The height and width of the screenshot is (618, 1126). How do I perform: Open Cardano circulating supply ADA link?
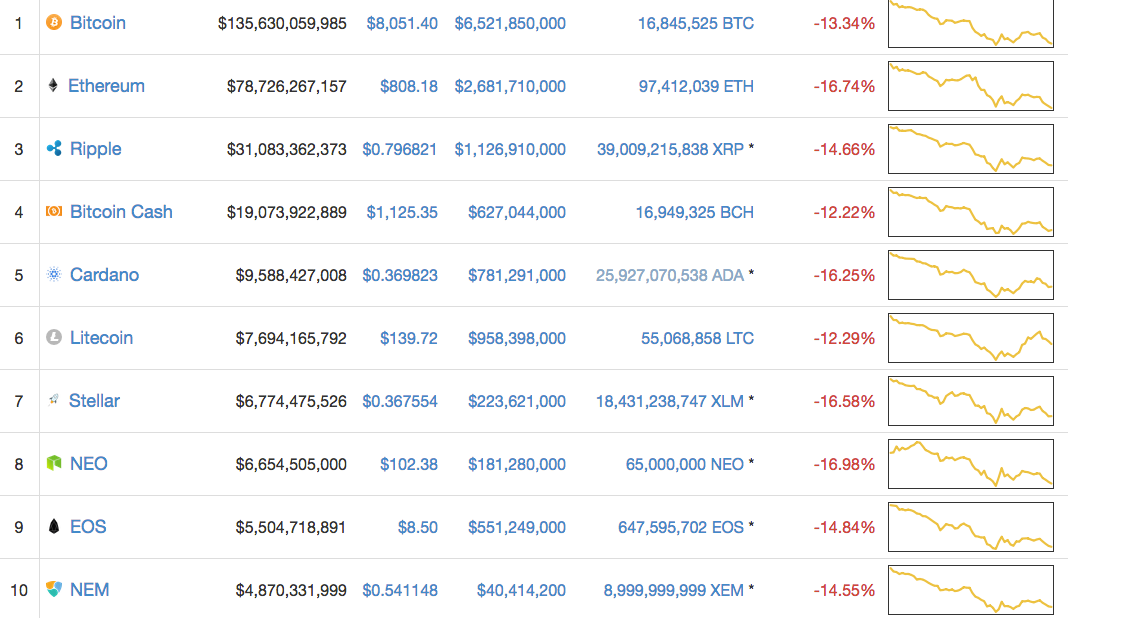[x=670, y=275]
